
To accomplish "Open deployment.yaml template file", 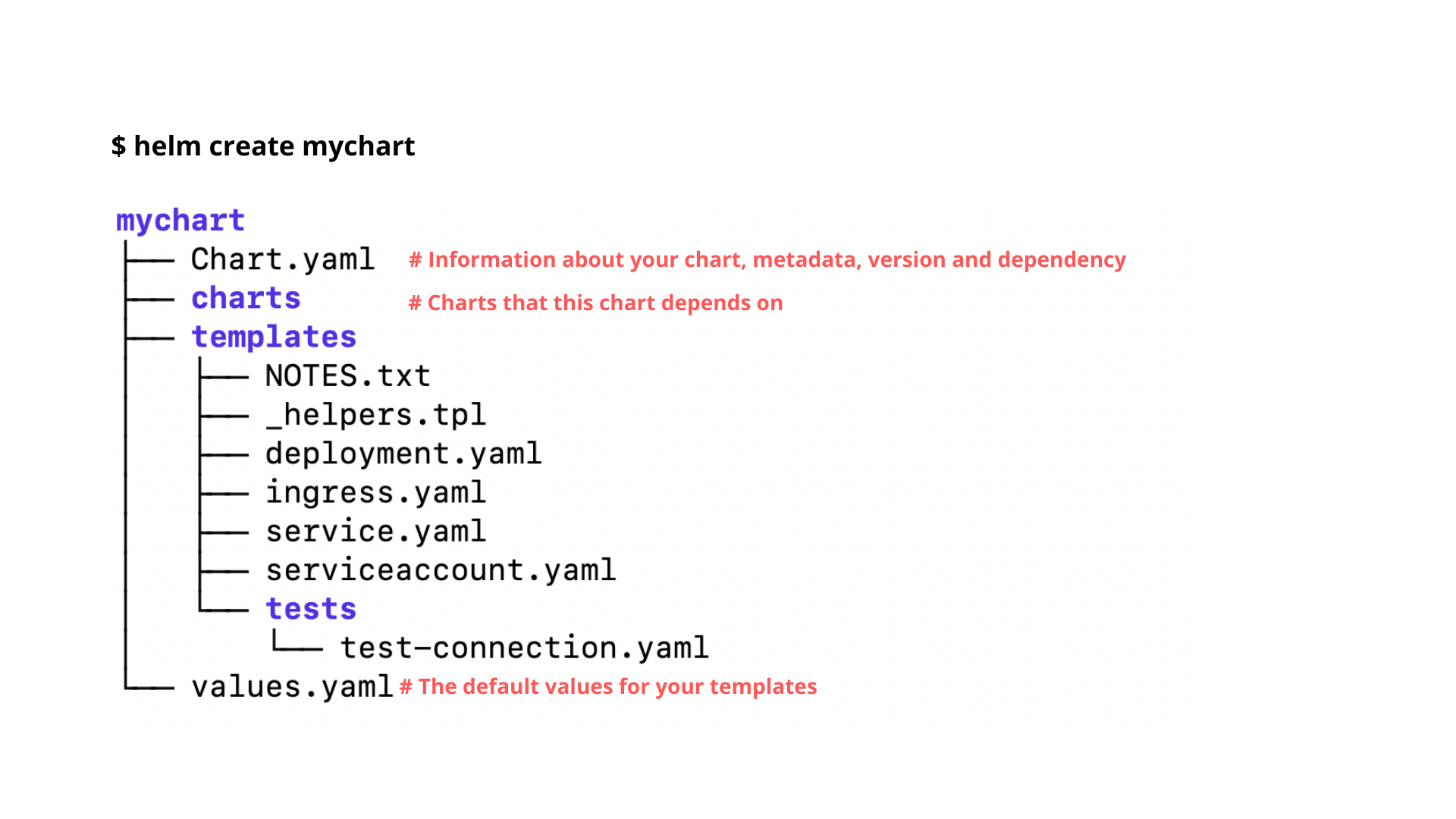I will (x=403, y=453).
